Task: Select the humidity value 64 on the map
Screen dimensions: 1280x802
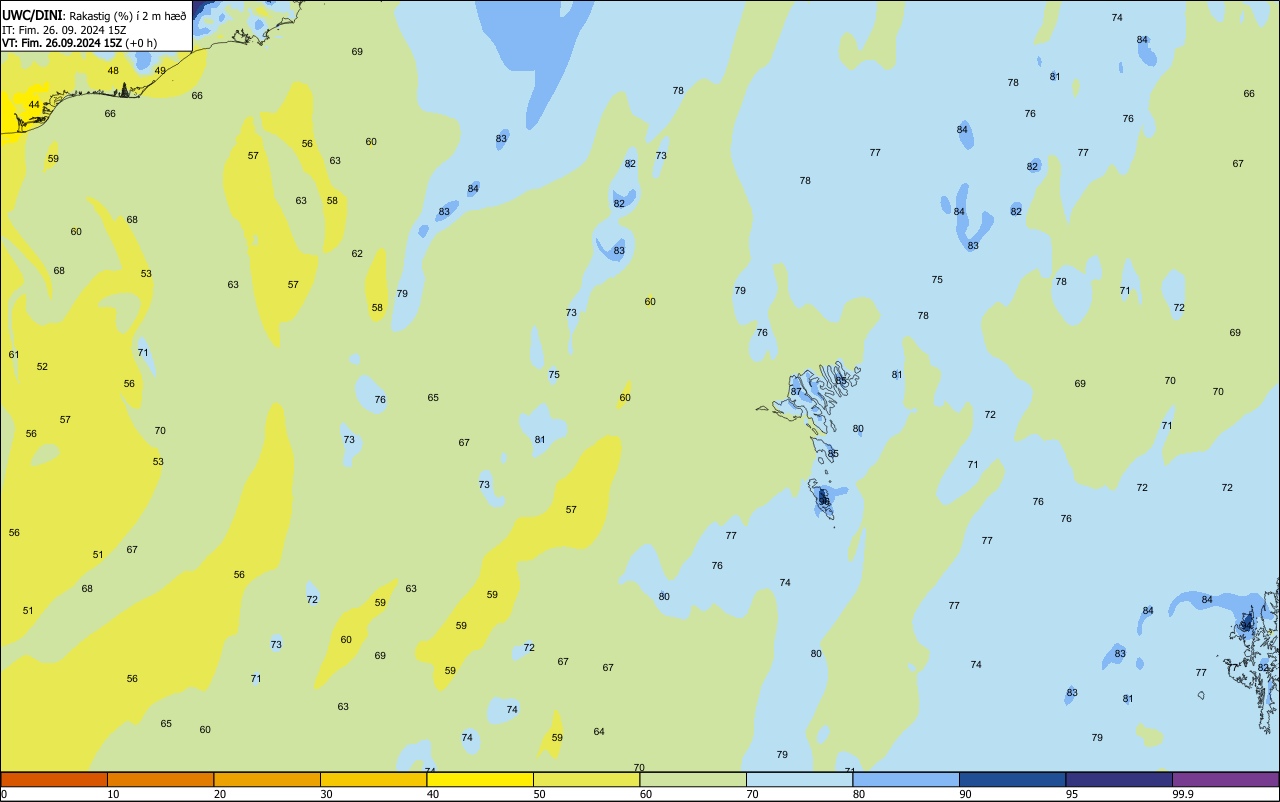Action: (599, 731)
